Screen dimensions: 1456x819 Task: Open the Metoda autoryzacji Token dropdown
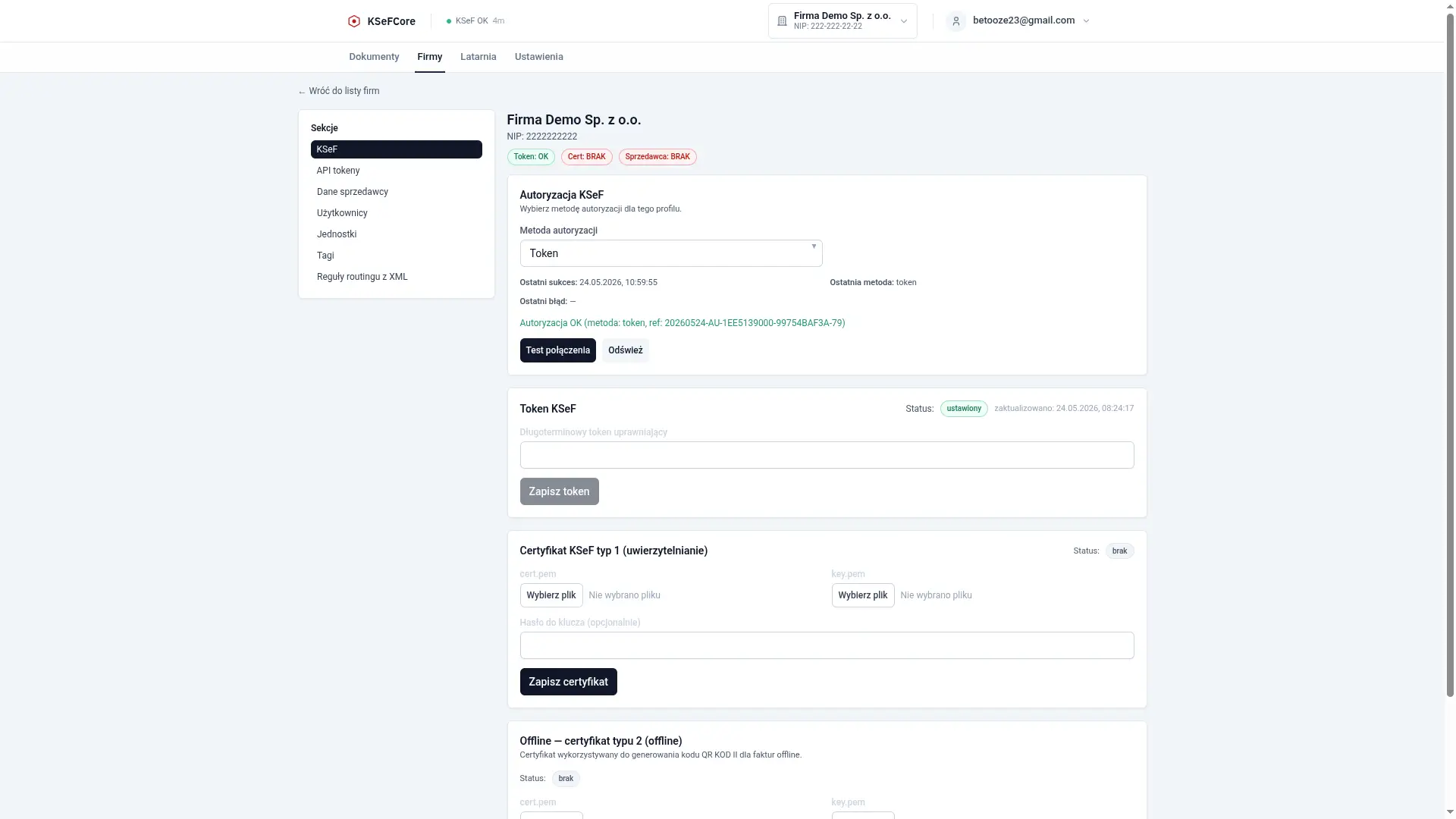click(x=670, y=253)
